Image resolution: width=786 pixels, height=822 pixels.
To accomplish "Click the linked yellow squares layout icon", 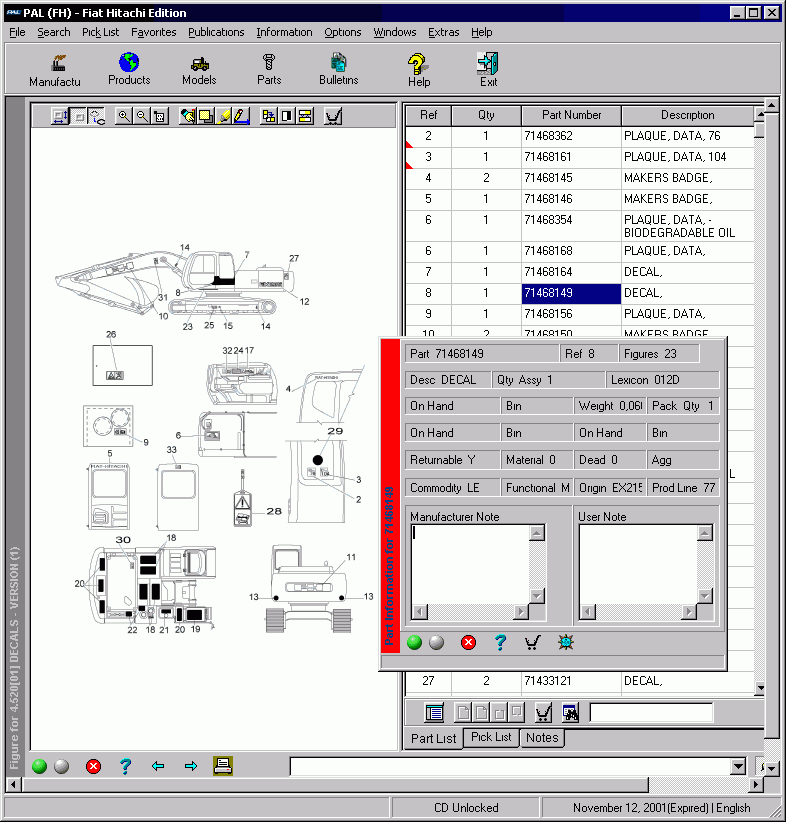I will pyautogui.click(x=269, y=116).
